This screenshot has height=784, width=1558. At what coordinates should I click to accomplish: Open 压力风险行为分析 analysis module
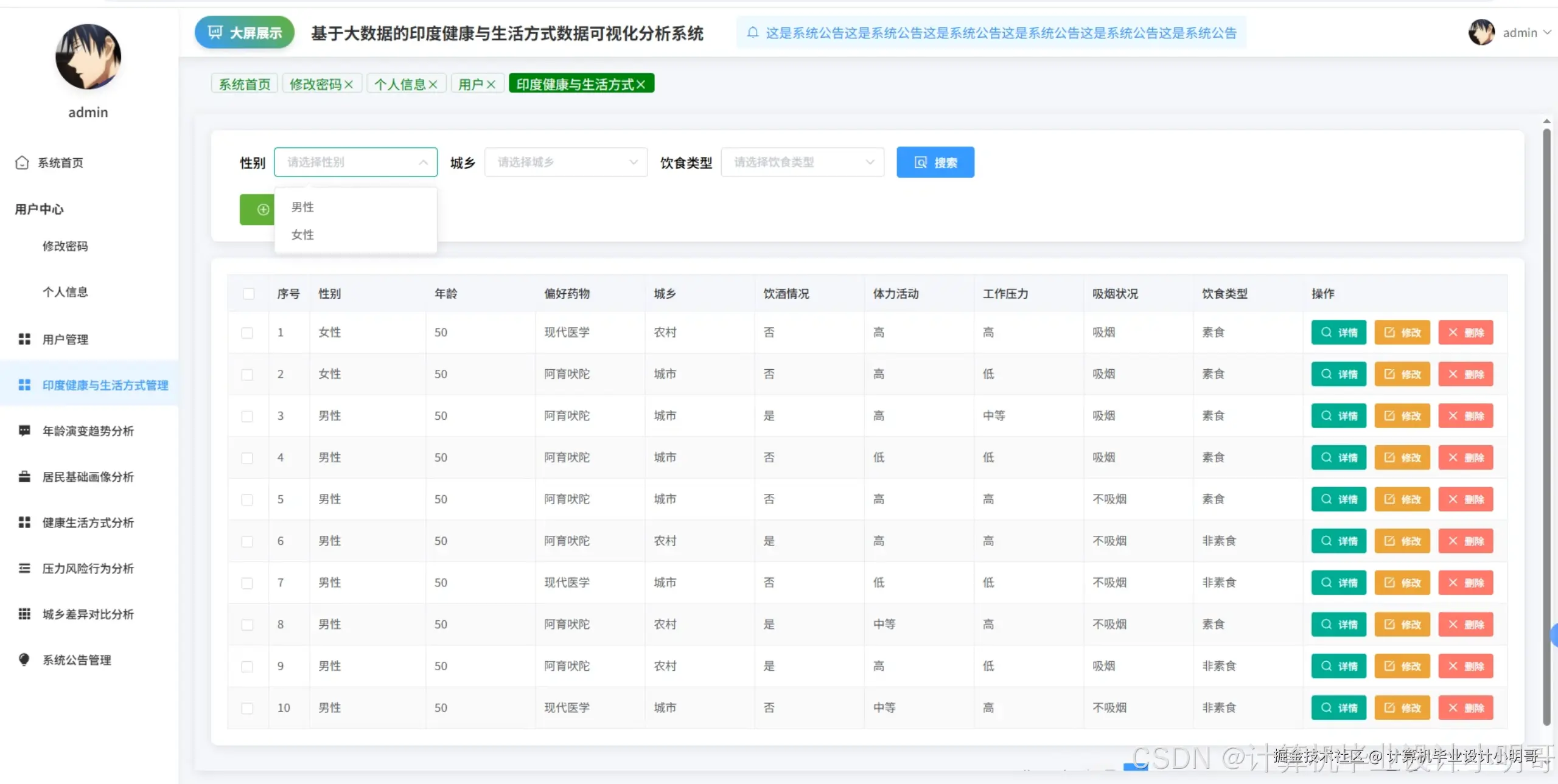coord(87,568)
